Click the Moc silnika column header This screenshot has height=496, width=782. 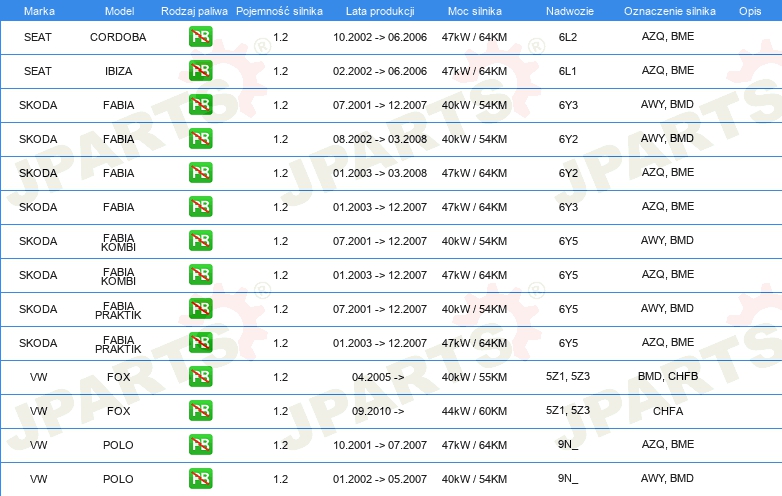pyautogui.click(x=474, y=10)
